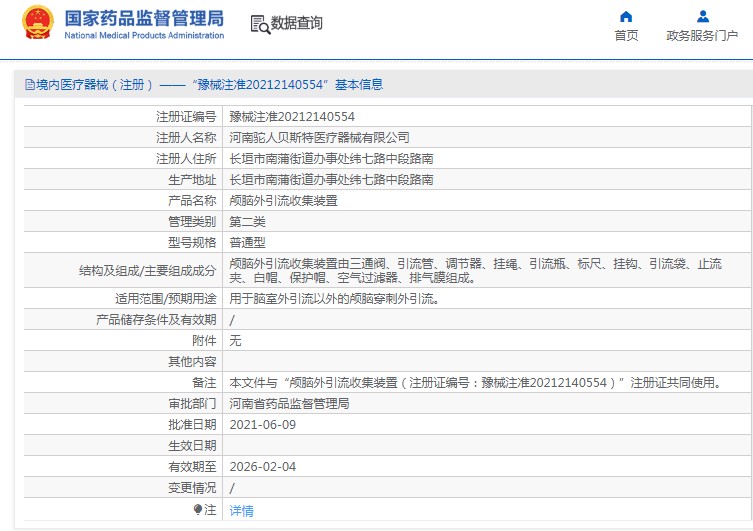753x531 pixels.
Task: Click the 普通型 model specification value
Action: (247, 242)
